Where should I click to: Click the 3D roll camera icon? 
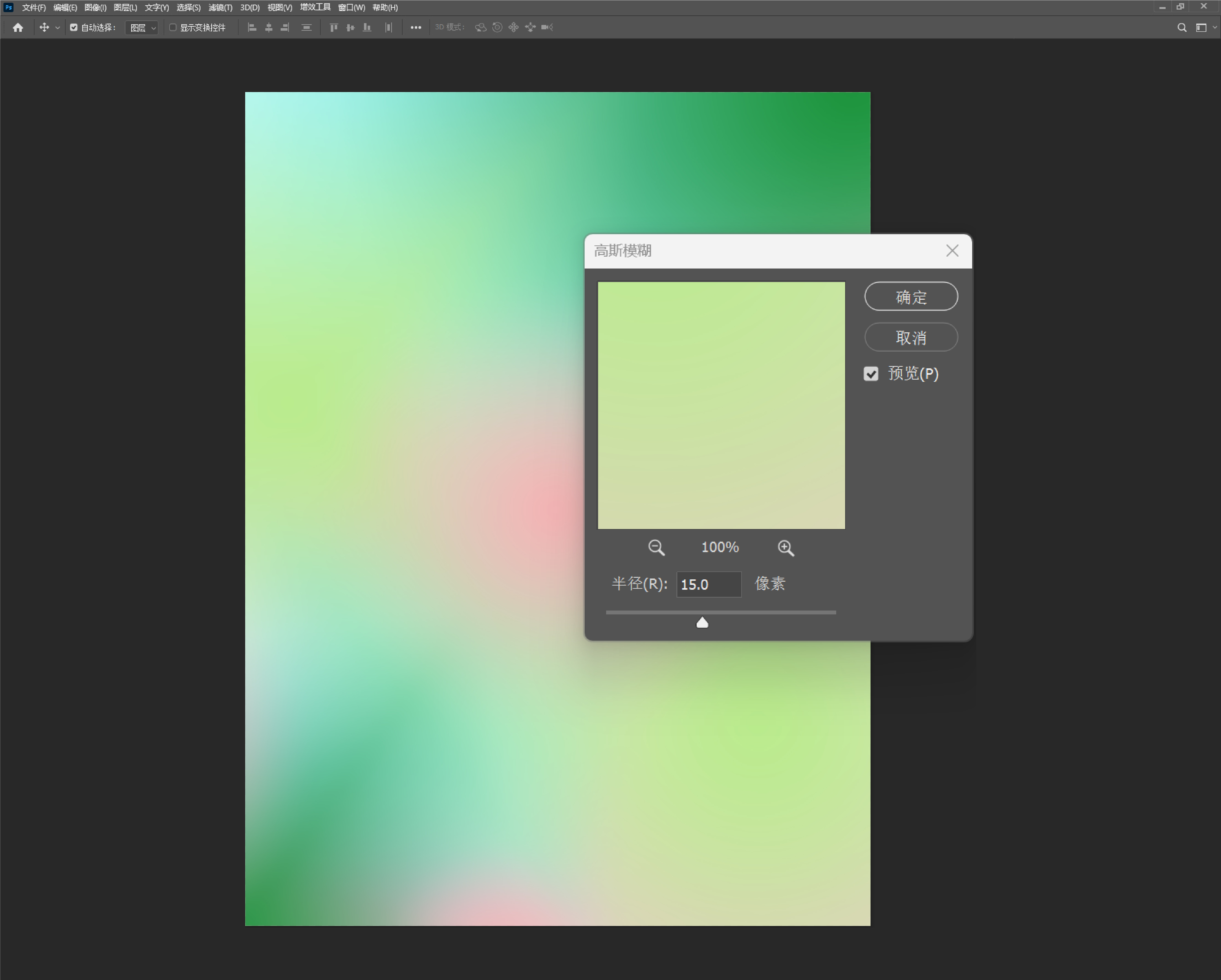[x=497, y=27]
